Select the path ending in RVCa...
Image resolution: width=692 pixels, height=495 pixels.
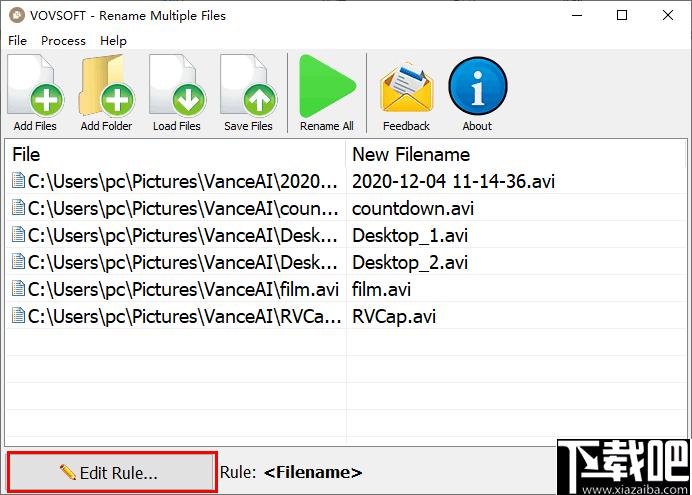pyautogui.click(x=184, y=316)
